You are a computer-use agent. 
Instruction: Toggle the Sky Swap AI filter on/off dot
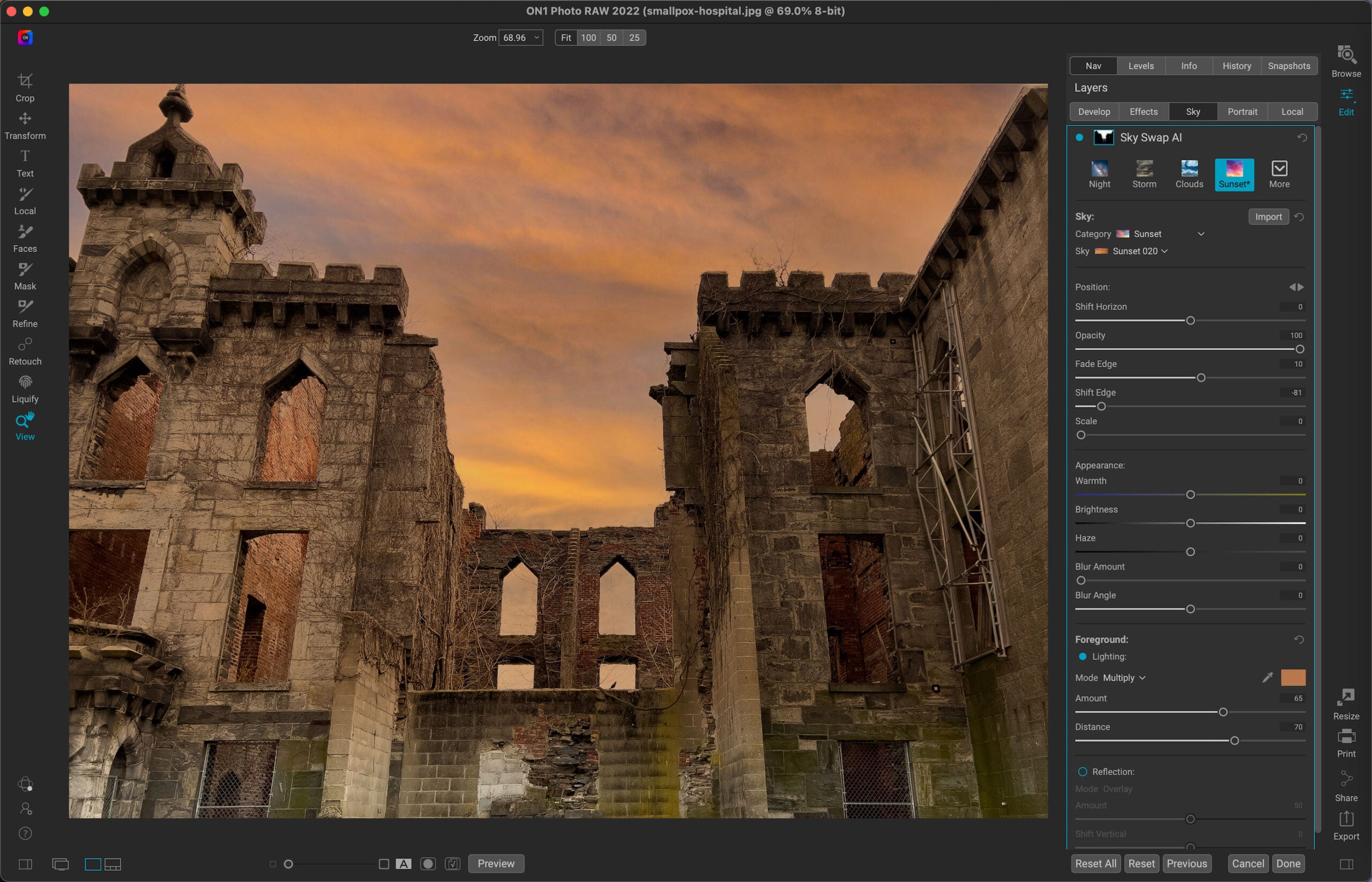(x=1079, y=137)
